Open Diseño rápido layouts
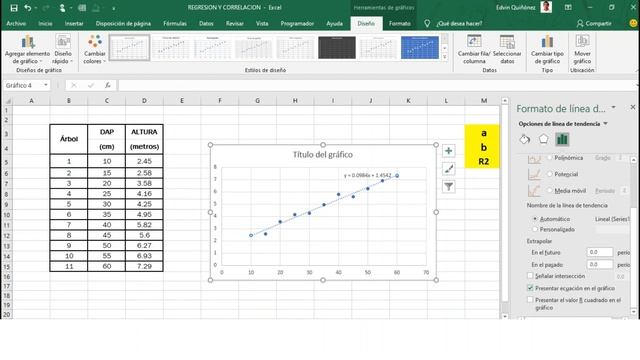The image size is (640, 360). 62,49
